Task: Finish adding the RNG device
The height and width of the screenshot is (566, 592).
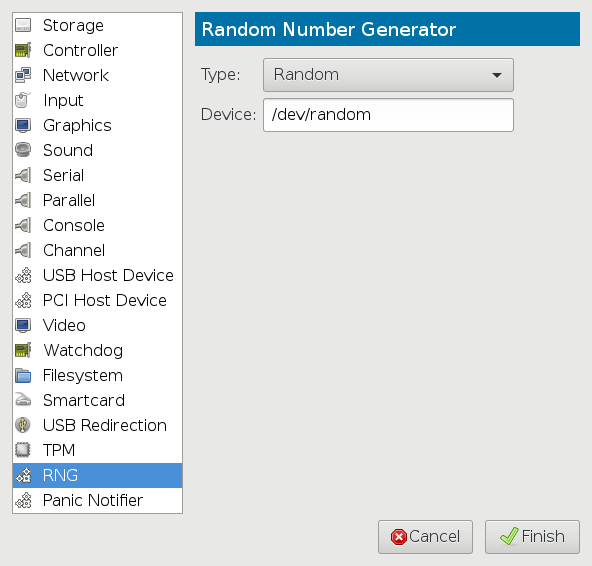Action: coord(532,537)
